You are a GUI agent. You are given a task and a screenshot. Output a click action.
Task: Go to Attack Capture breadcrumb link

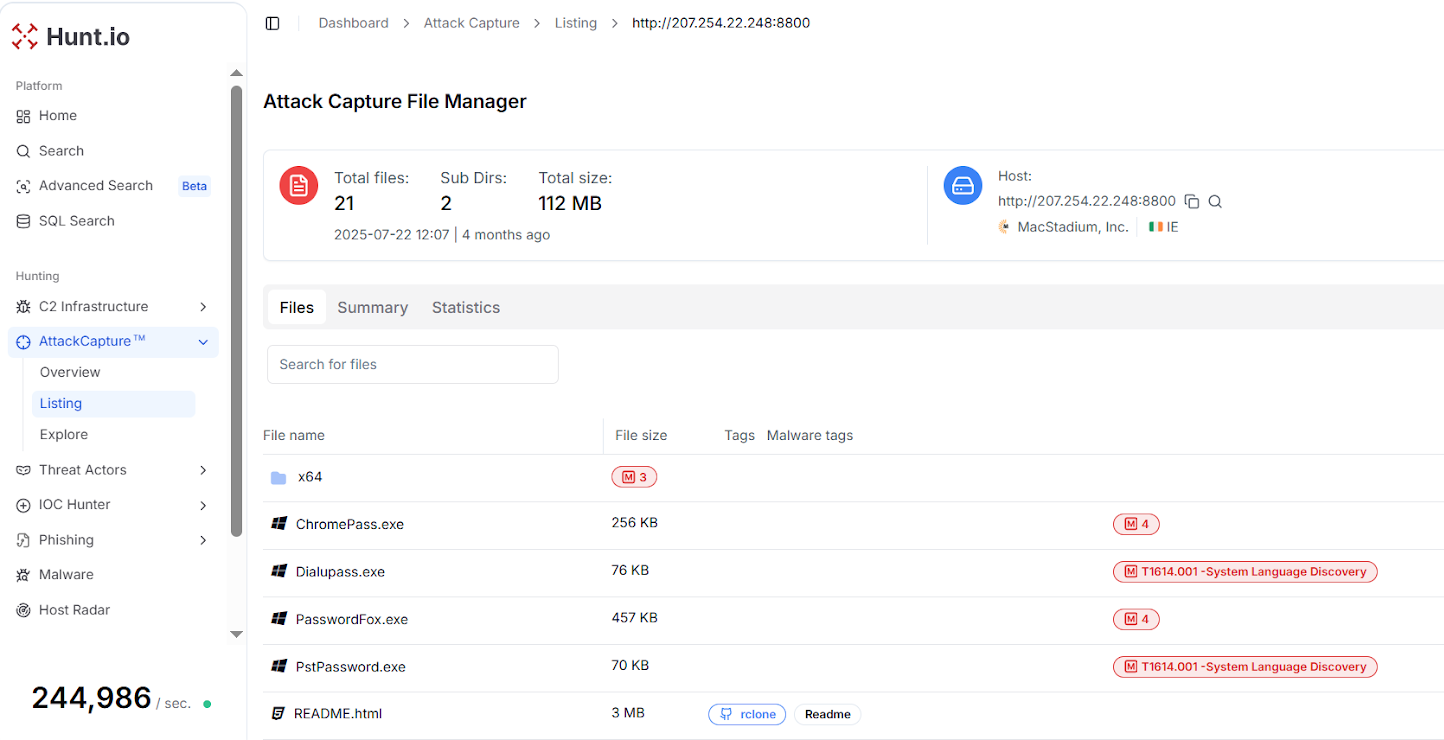(x=471, y=23)
